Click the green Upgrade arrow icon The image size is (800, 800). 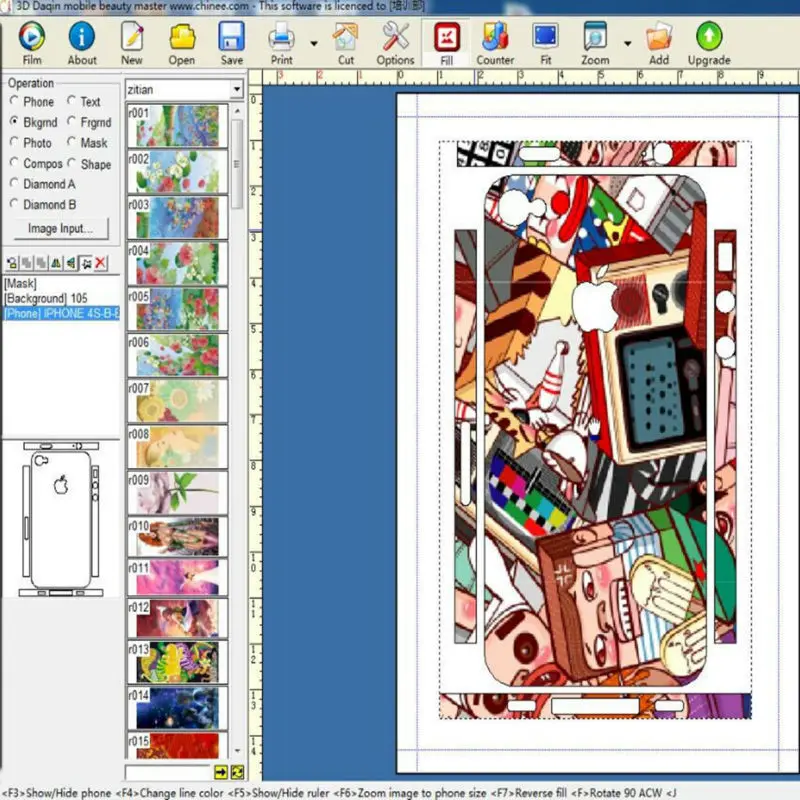click(709, 37)
